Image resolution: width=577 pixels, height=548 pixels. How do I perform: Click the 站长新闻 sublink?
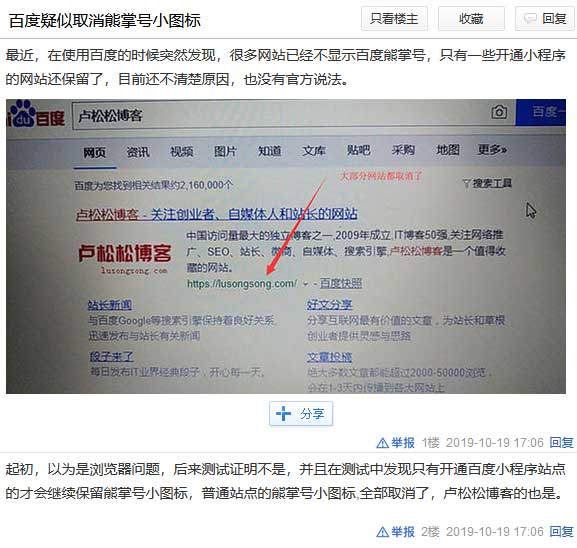click(x=109, y=304)
